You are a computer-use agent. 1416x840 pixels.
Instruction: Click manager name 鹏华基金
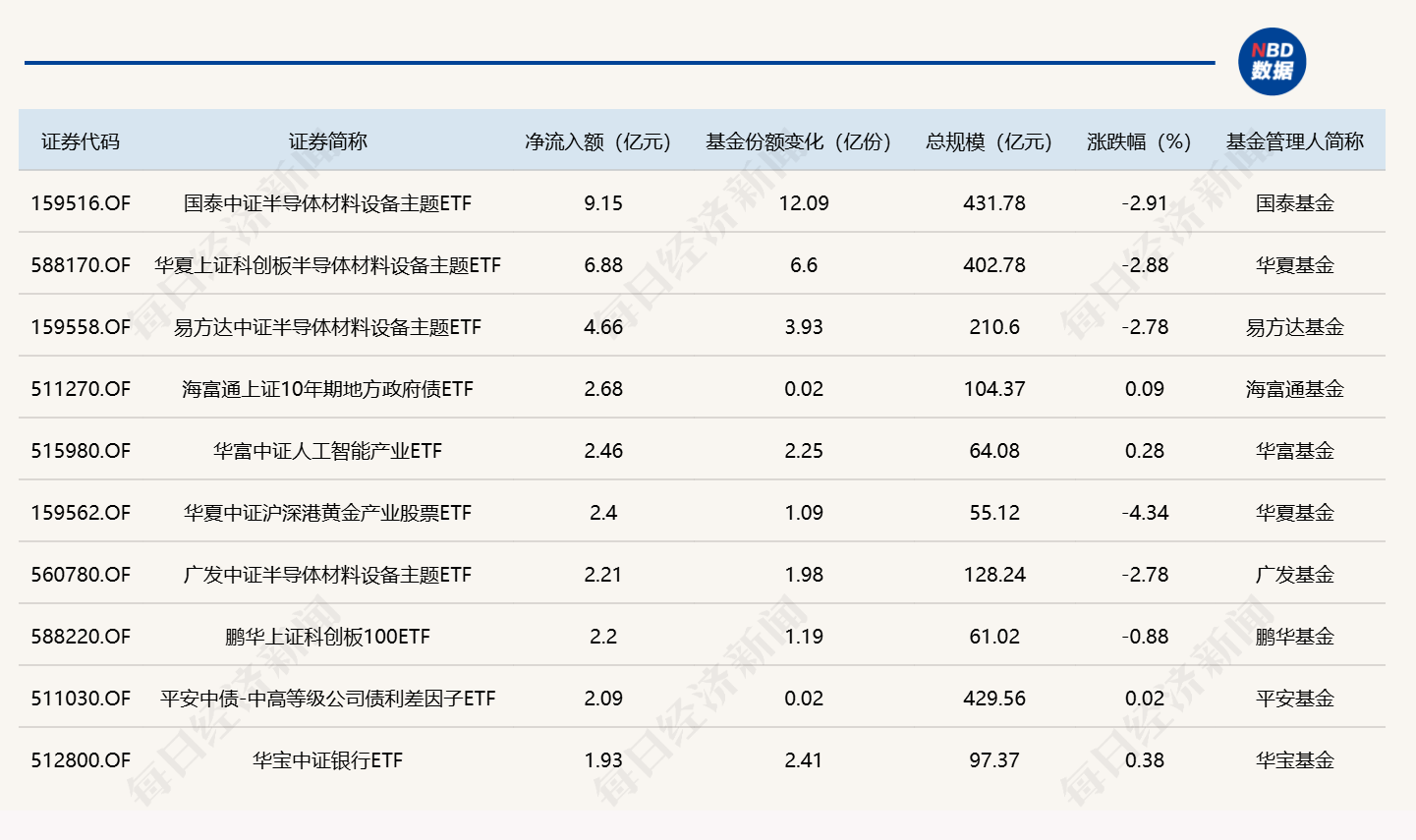tap(1295, 637)
